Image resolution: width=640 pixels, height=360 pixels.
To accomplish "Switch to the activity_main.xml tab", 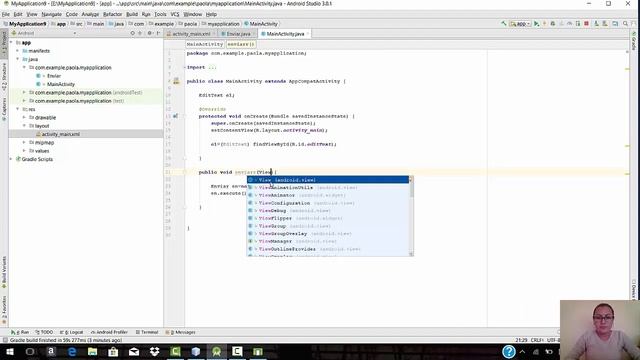I will [x=191, y=34].
